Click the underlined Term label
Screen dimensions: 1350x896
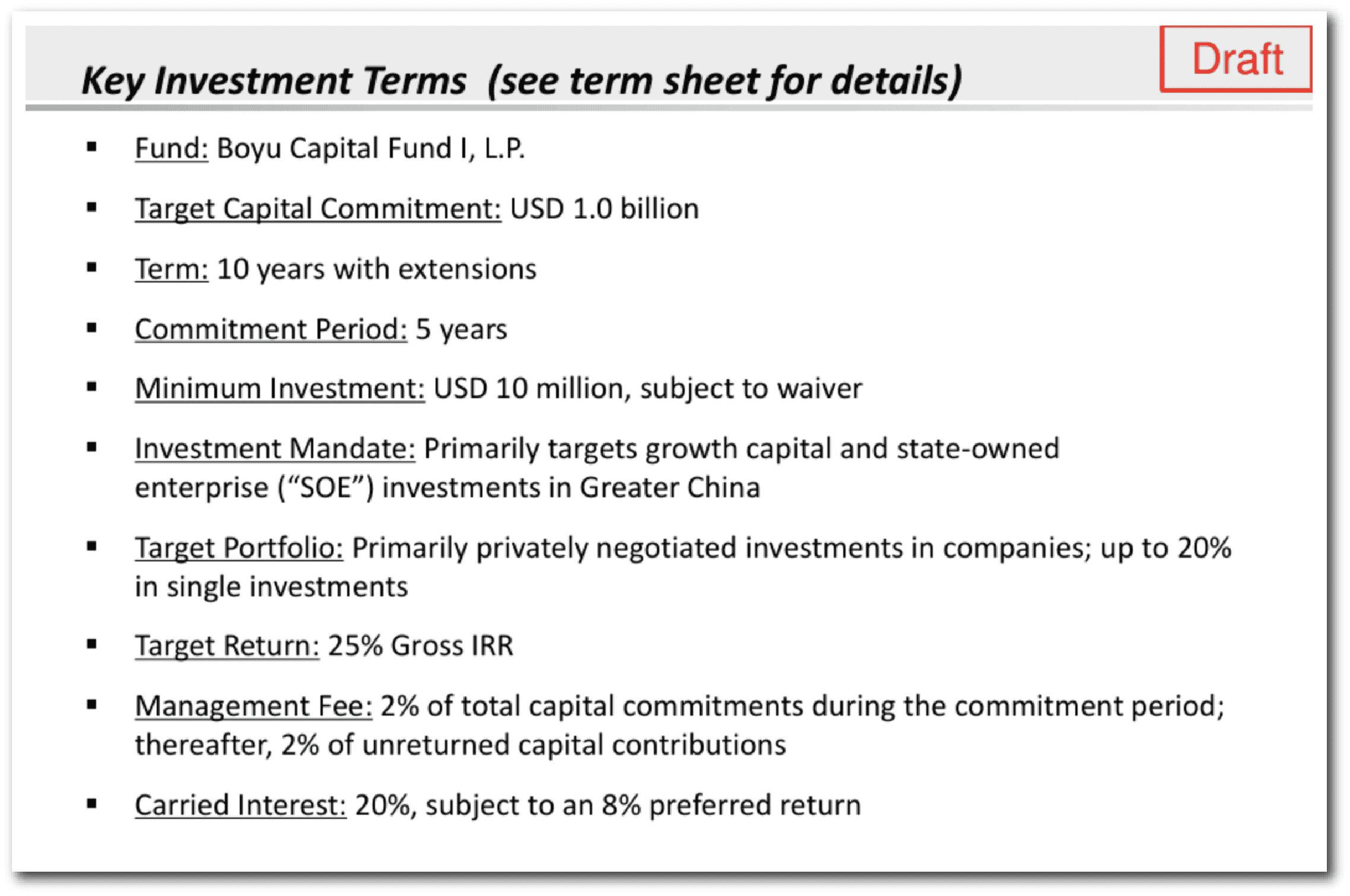coord(171,269)
